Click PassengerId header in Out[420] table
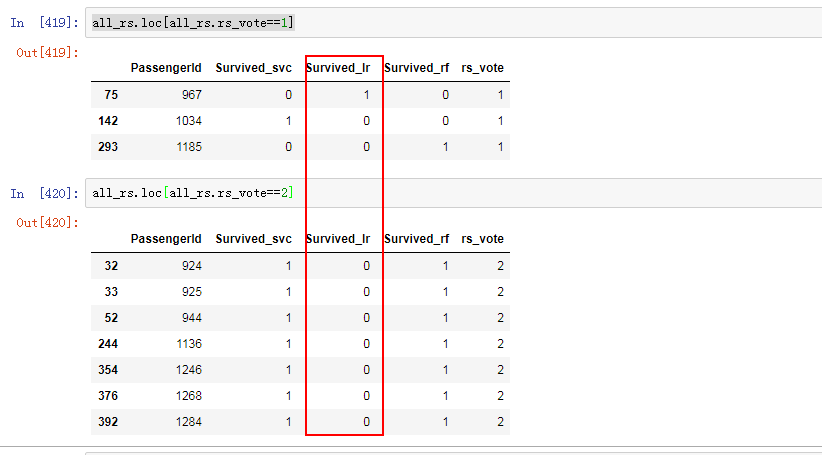The width and height of the screenshot is (822, 455). coord(166,239)
